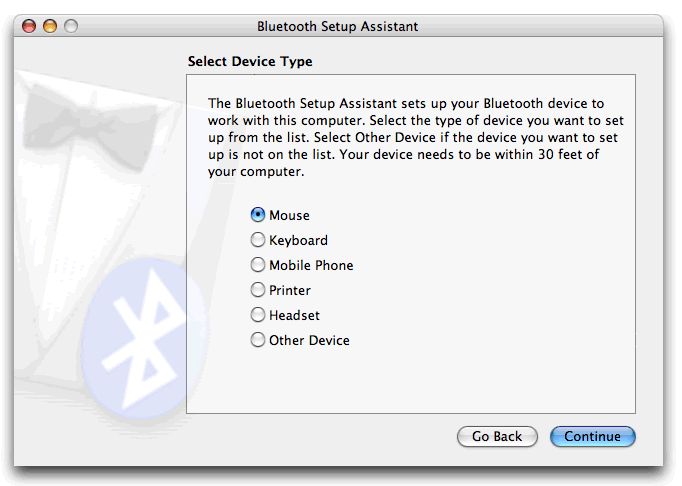This screenshot has height=486, width=682.
Task: Click the Printer option label text
Action: point(290,290)
